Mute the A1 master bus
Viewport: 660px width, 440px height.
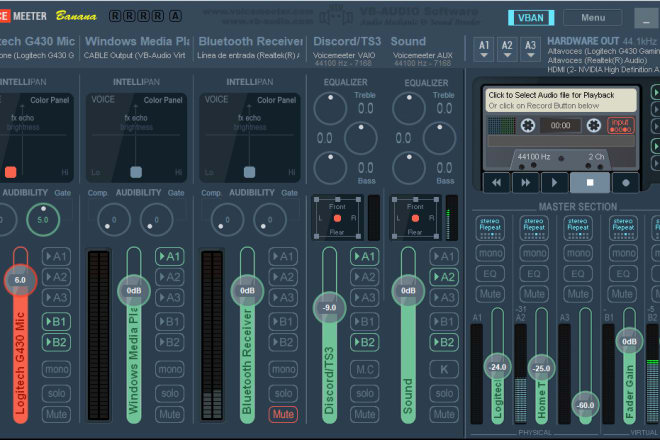490,293
